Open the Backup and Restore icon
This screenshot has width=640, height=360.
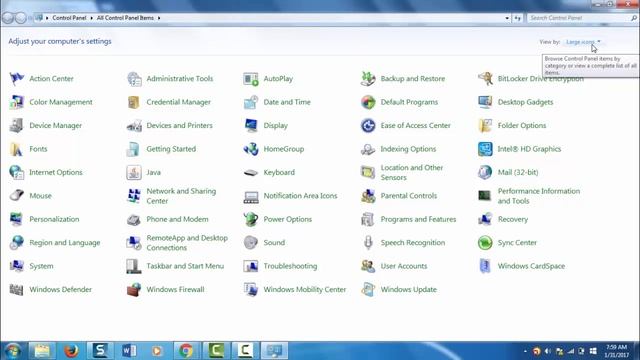coord(368,79)
